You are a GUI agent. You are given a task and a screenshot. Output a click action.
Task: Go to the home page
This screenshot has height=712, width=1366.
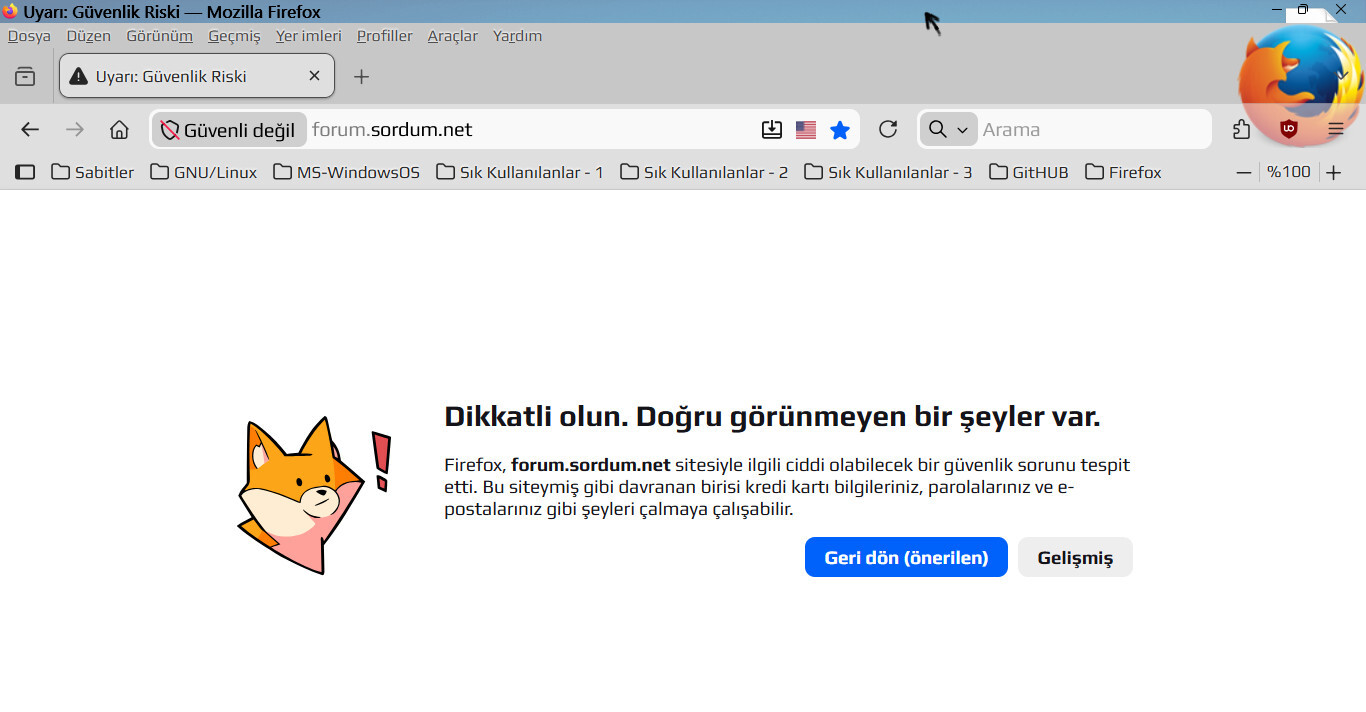click(x=119, y=129)
